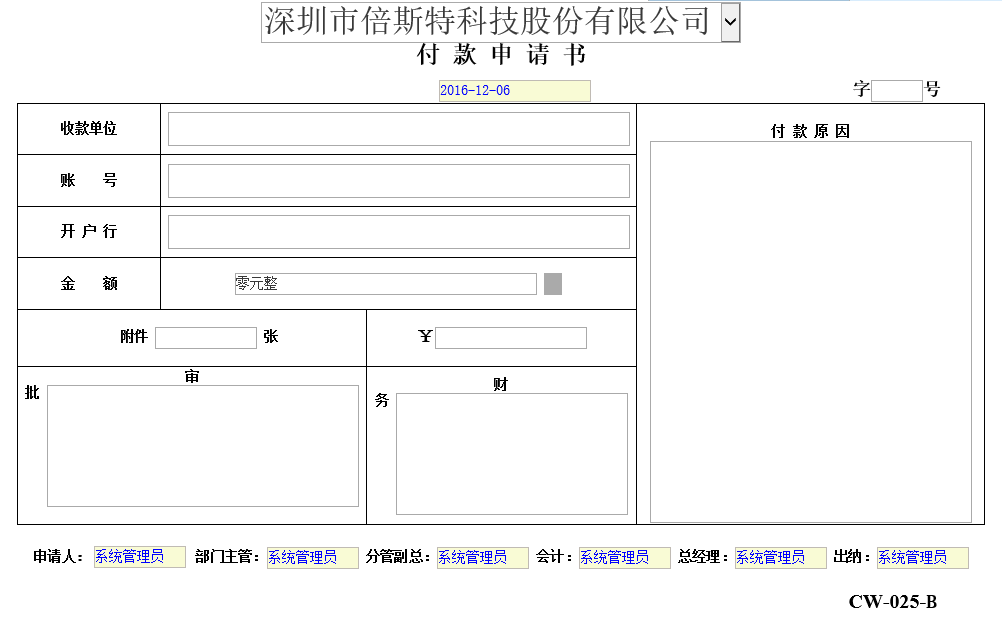Focus the 附件 count input field
Screen dimensions: 1002x619
click(206, 337)
